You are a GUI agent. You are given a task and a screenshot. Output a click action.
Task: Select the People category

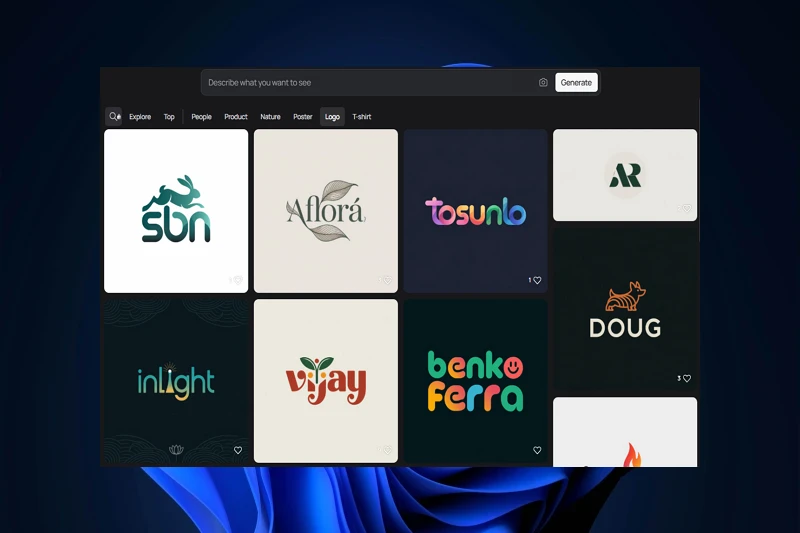(202, 117)
